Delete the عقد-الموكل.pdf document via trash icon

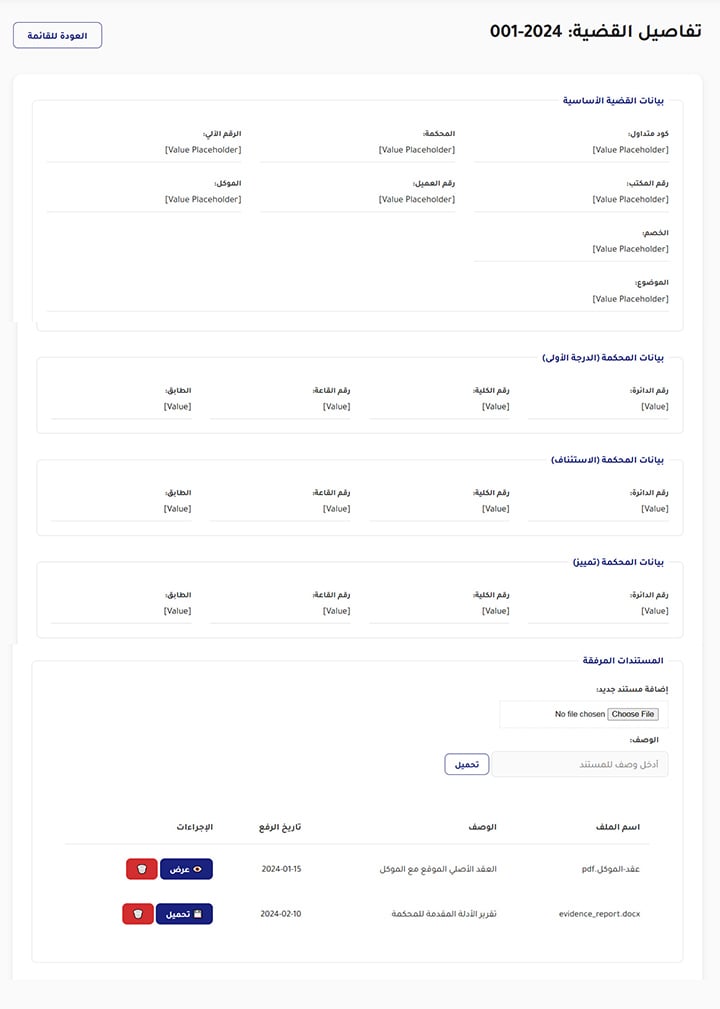click(142, 869)
